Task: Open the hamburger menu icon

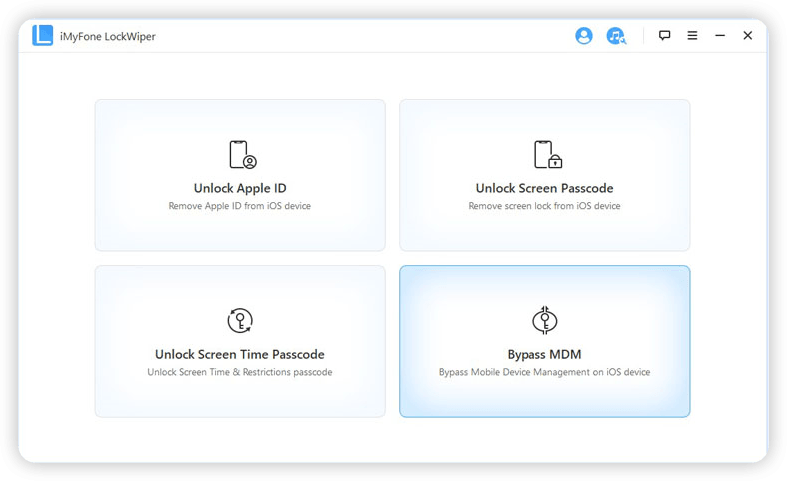Action: [692, 35]
